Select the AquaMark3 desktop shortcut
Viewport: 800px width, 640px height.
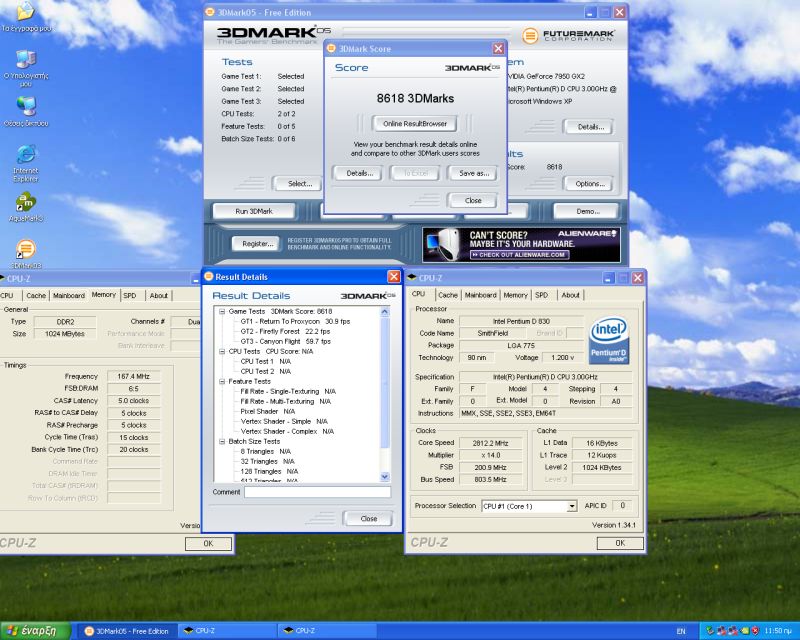coord(26,207)
